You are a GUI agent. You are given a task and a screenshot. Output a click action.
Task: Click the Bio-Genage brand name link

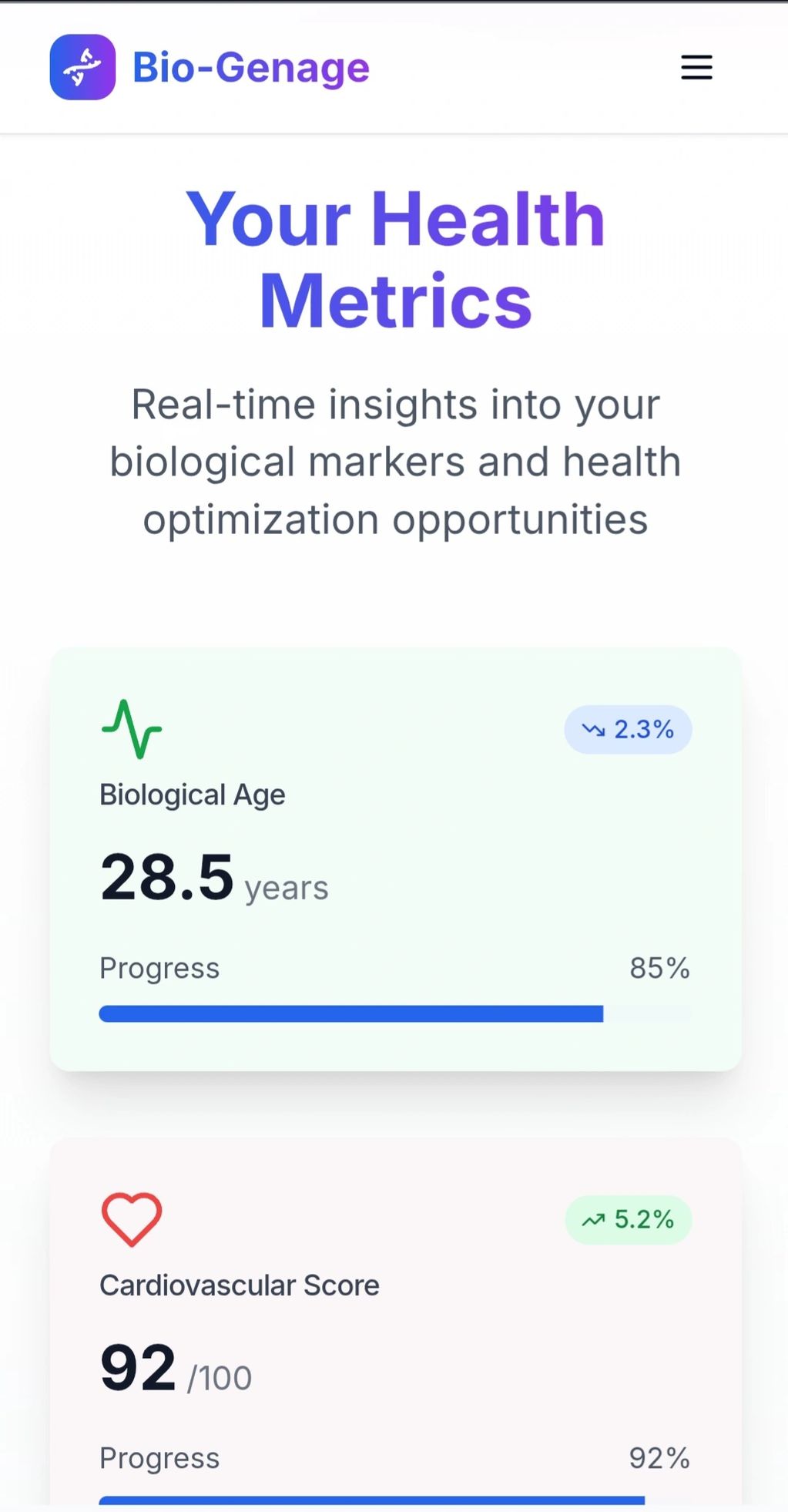250,68
